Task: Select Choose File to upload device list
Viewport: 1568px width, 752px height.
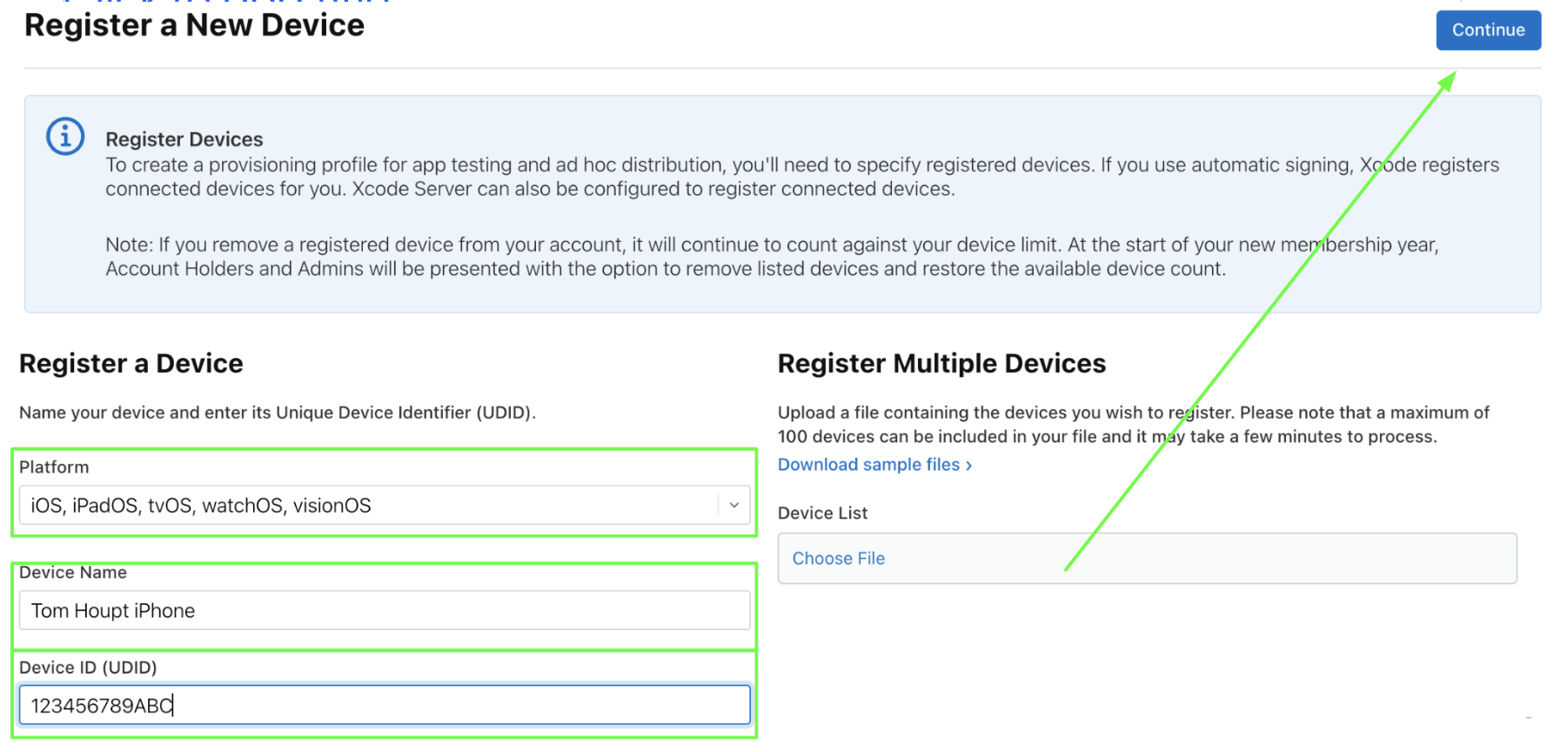Action: click(x=838, y=559)
